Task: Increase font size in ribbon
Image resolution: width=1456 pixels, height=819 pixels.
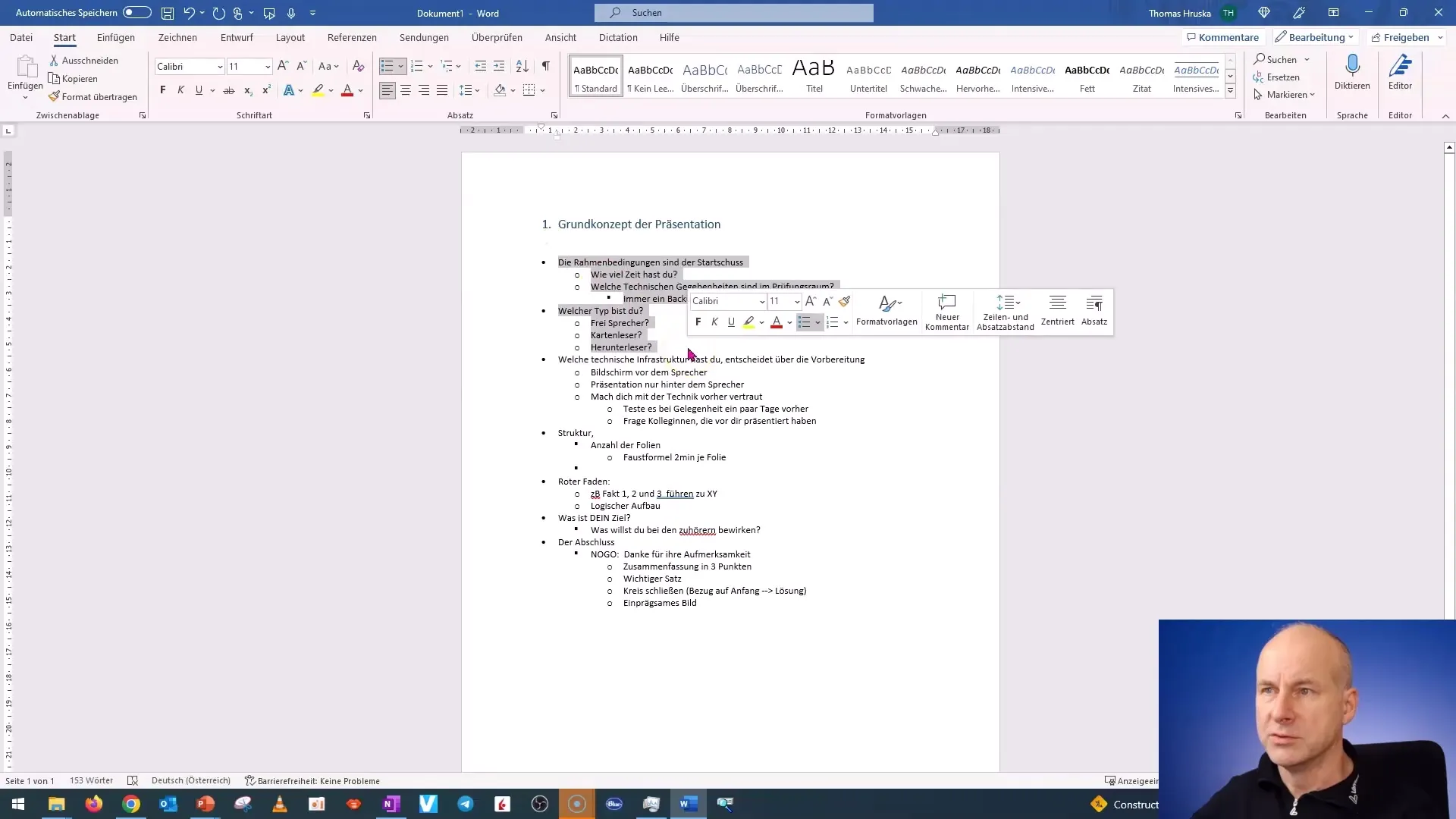Action: 283,66
